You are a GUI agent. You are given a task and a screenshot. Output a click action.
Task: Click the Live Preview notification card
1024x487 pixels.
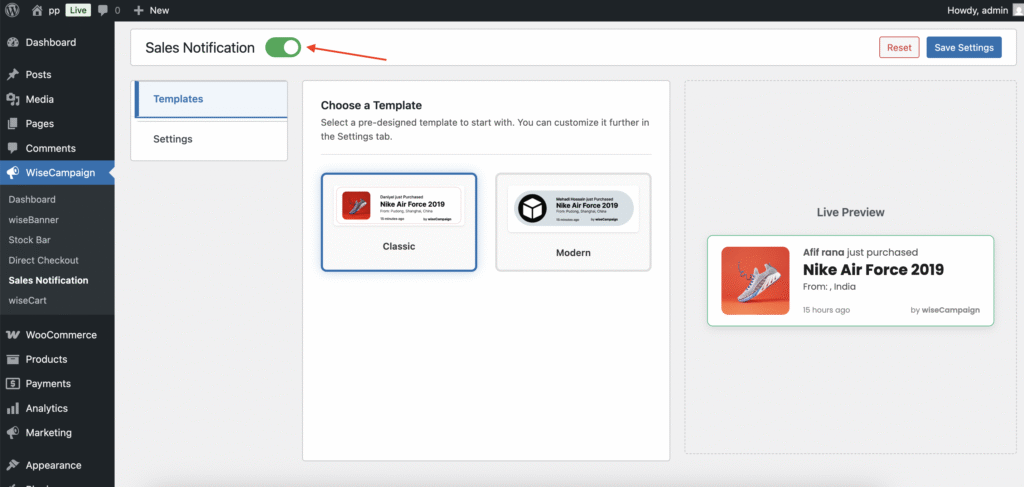850,281
